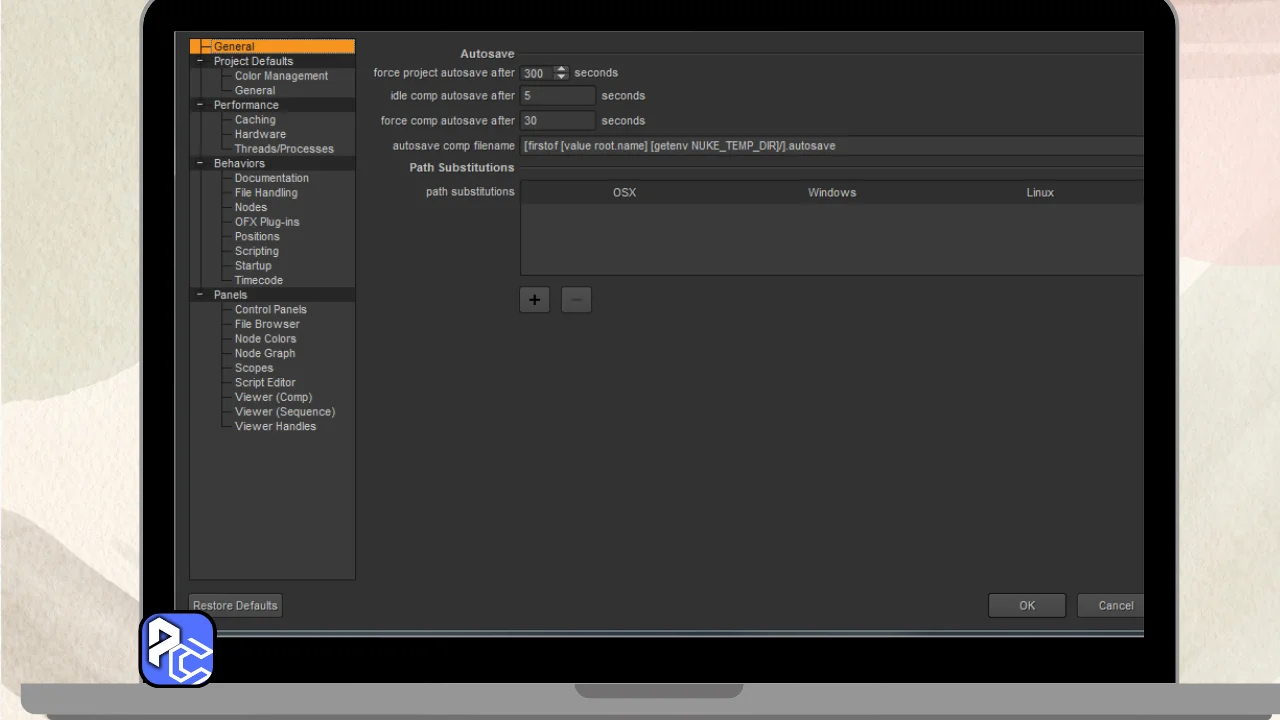This screenshot has width=1280, height=720.
Task: Collapse the Performance tree section
Action: coord(200,105)
